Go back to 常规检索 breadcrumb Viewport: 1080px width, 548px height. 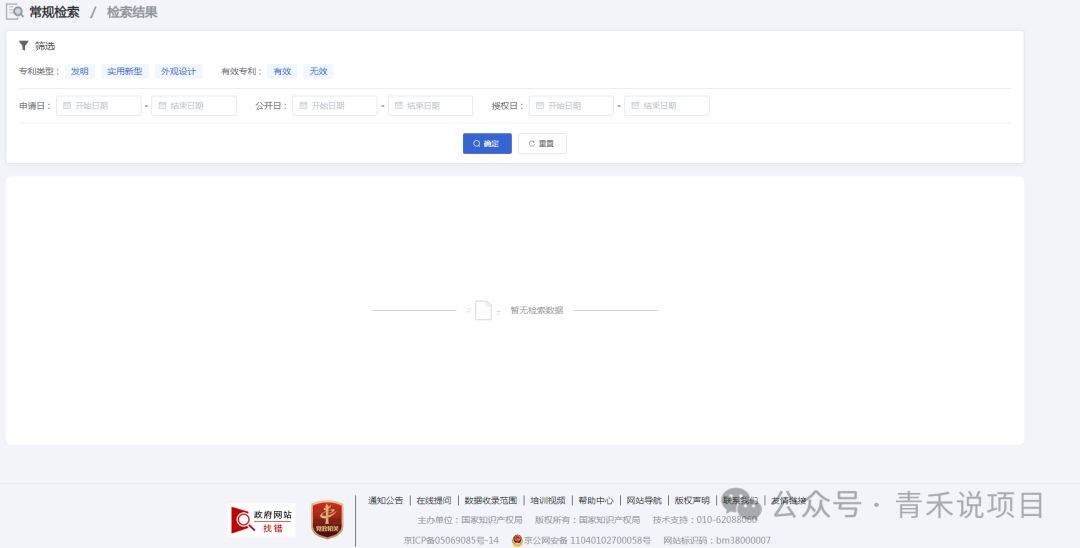click(54, 12)
